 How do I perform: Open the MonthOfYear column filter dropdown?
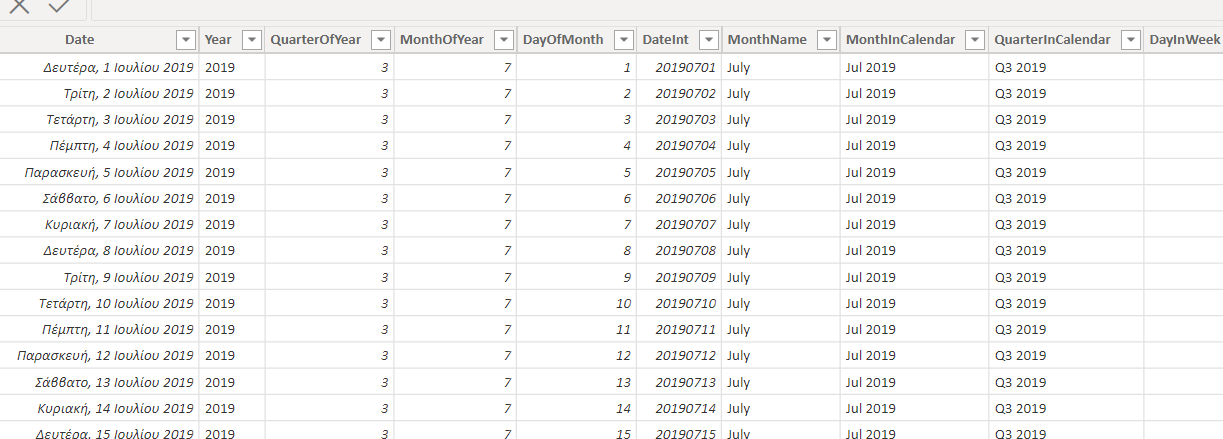(503, 40)
